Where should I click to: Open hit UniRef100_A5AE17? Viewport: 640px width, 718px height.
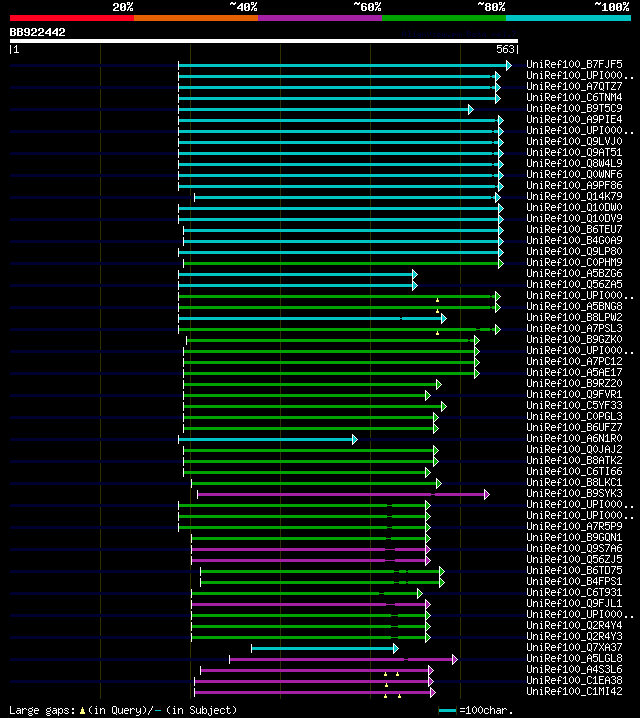tap(574, 372)
